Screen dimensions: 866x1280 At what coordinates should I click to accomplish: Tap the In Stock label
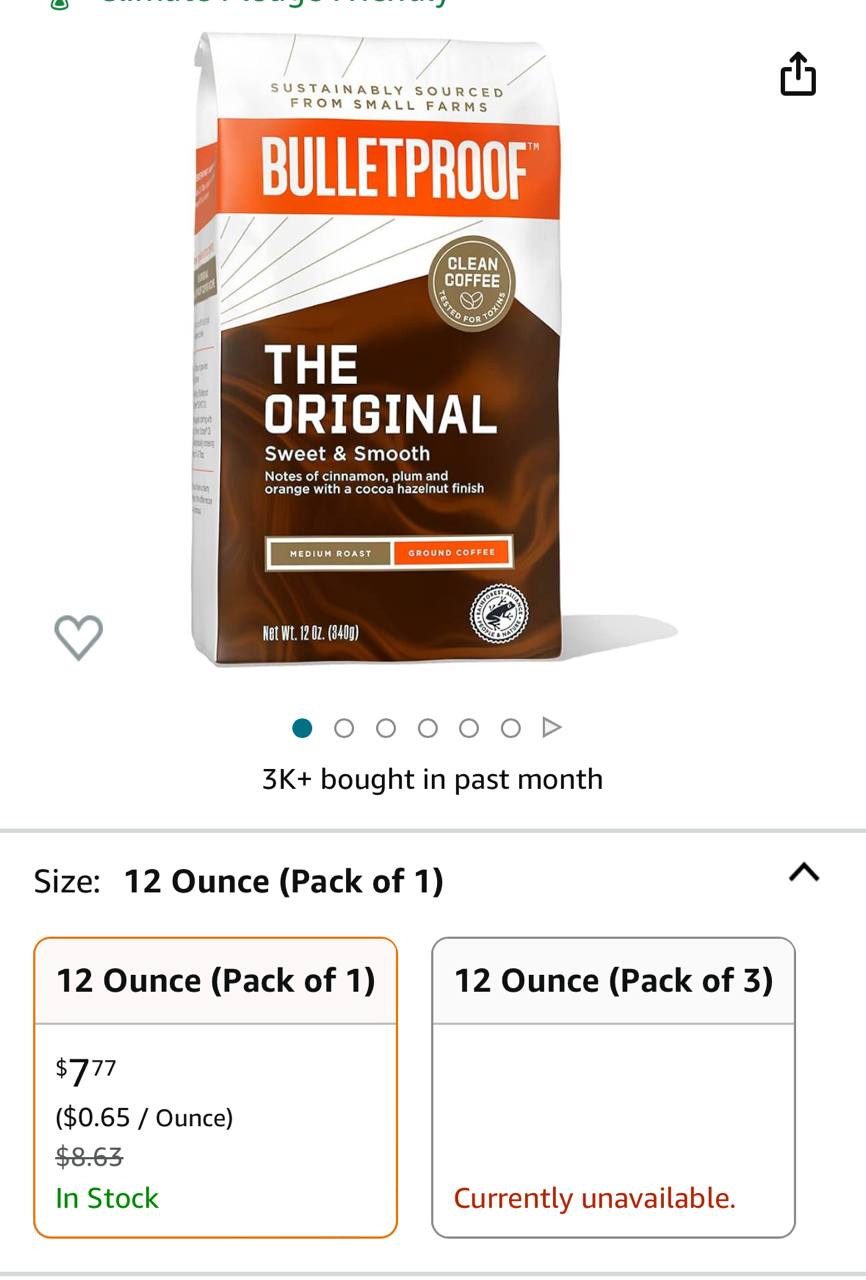(107, 1198)
